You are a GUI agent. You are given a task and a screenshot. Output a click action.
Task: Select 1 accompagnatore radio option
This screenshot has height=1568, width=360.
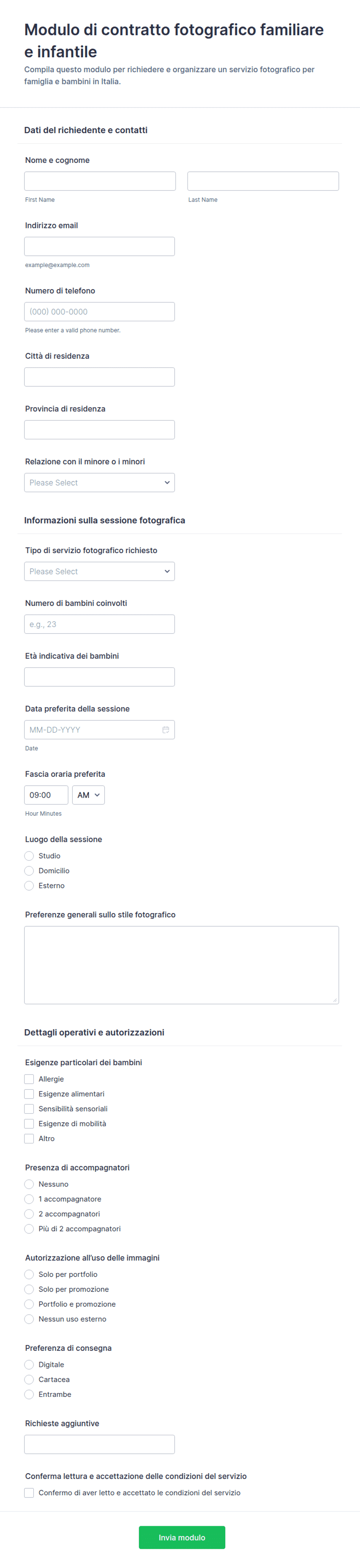tap(29, 1198)
